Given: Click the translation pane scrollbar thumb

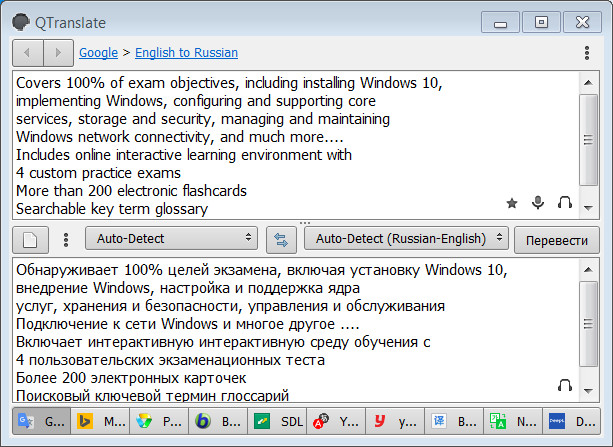Looking at the screenshot, I should pyautogui.click(x=588, y=324).
